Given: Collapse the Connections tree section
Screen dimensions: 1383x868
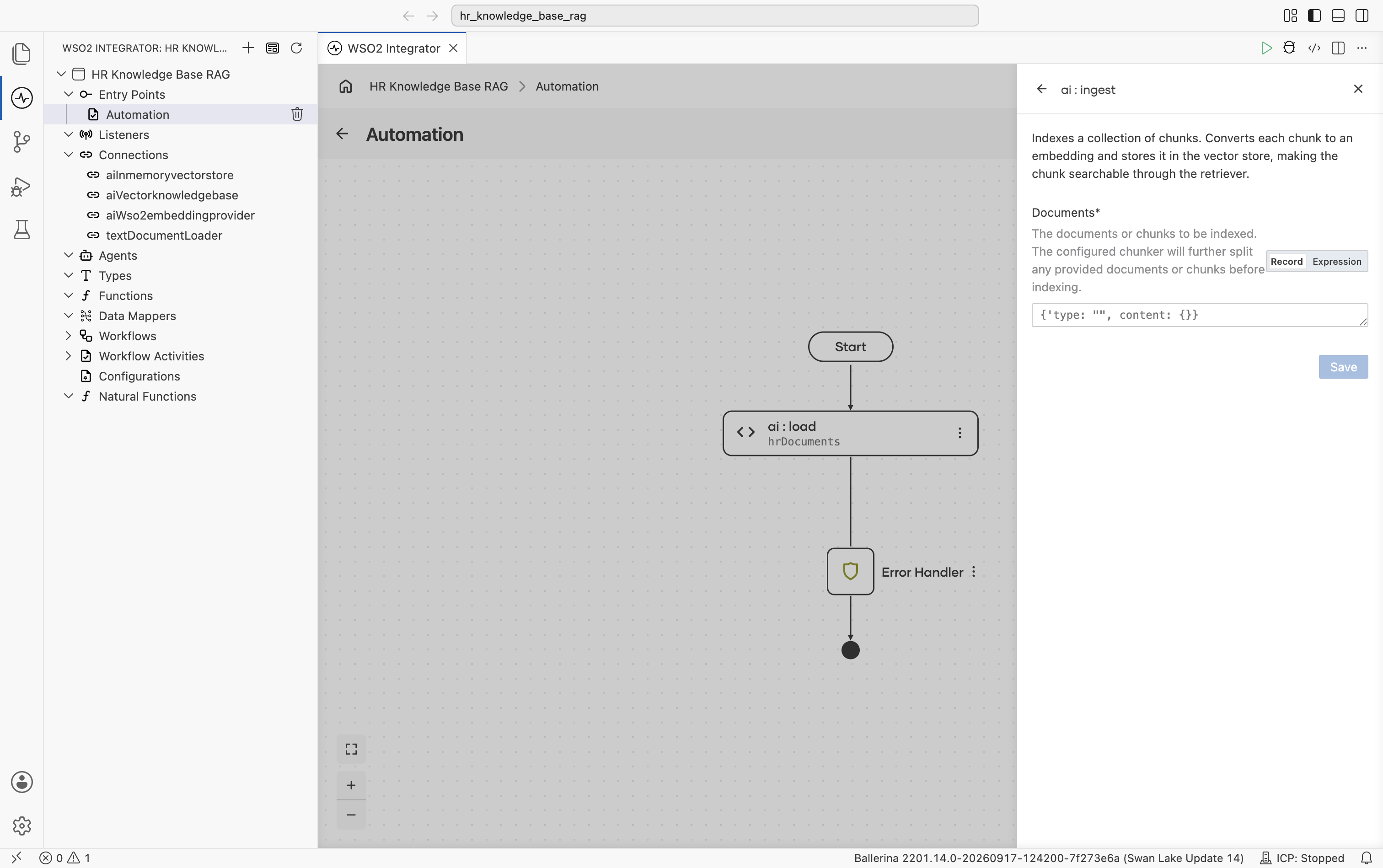Looking at the screenshot, I should tap(68, 155).
